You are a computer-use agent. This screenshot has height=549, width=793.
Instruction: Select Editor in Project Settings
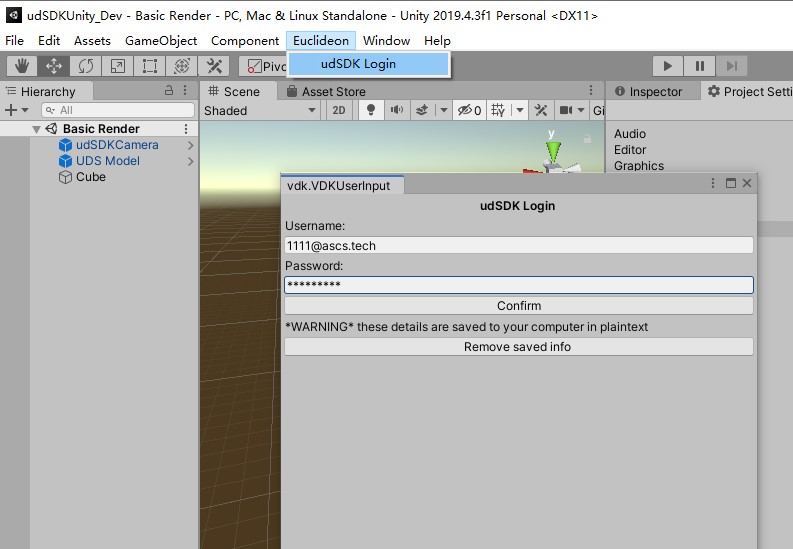pyautogui.click(x=630, y=150)
